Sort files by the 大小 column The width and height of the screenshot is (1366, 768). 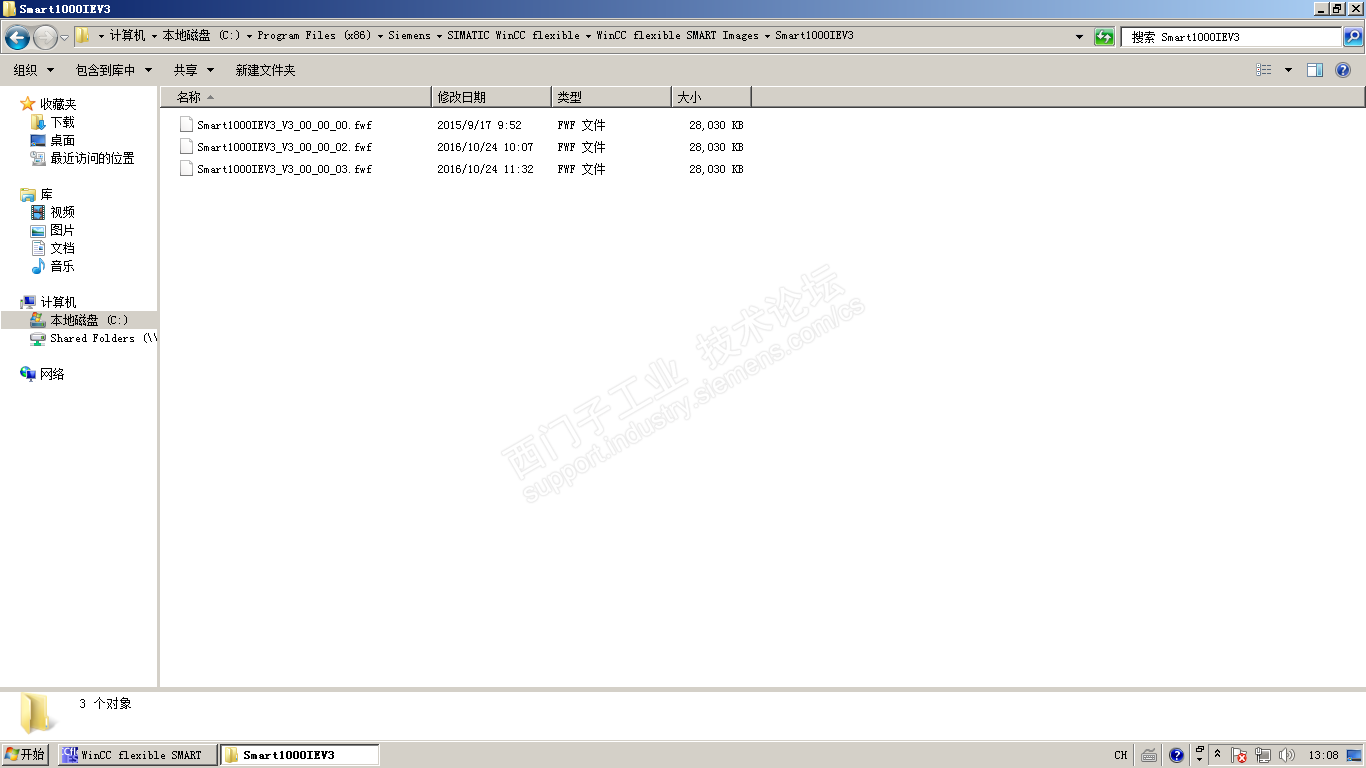[x=711, y=97]
